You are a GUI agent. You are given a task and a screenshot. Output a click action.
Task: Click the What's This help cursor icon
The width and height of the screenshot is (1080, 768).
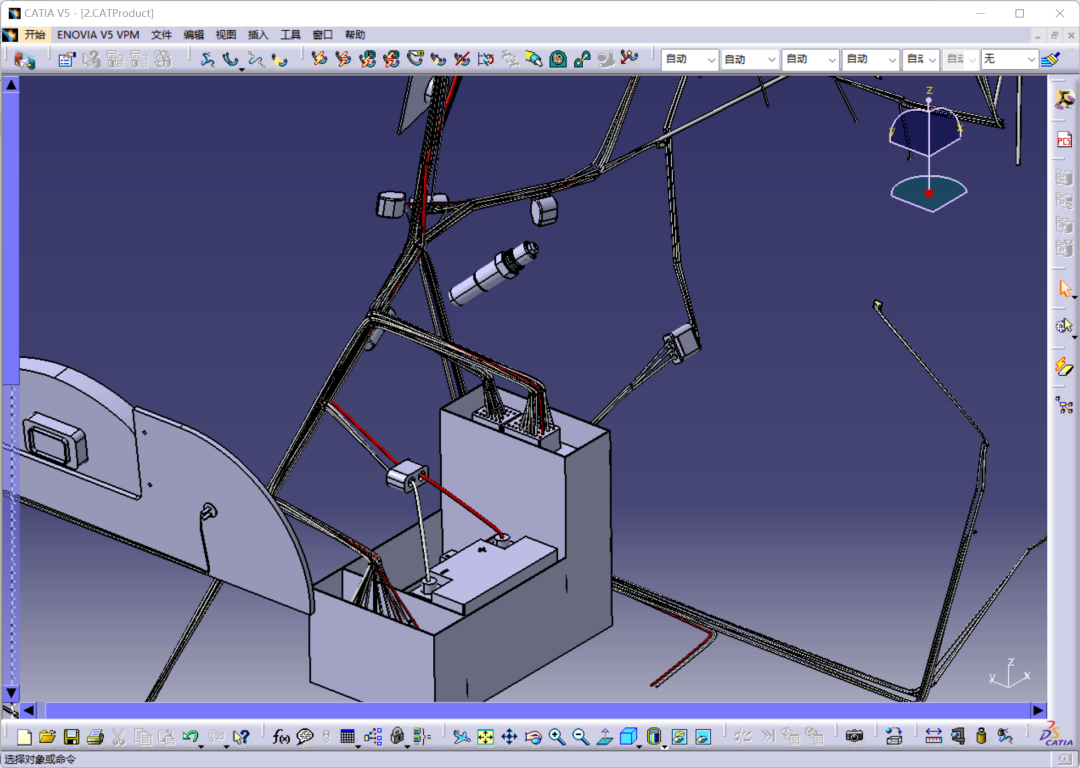point(240,737)
